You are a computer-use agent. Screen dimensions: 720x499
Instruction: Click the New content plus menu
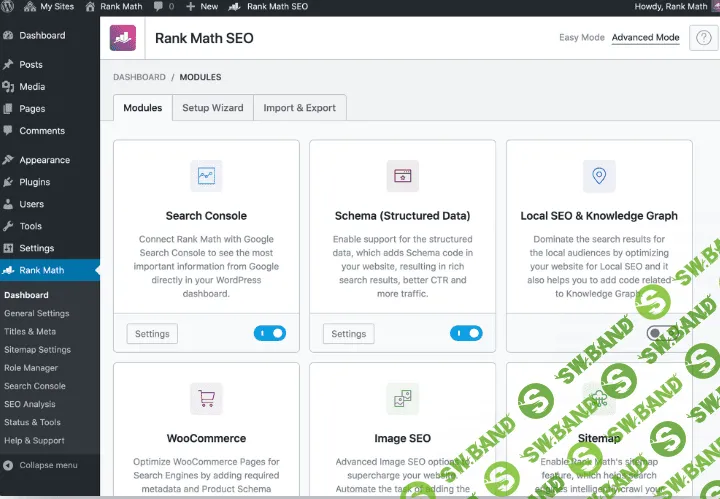pyautogui.click(x=202, y=6)
